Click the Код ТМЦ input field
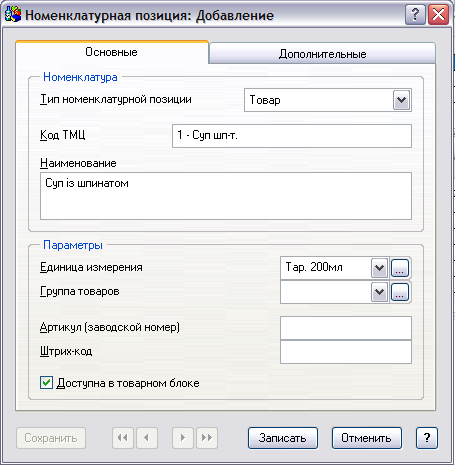This screenshot has height=467, width=455. [x=292, y=136]
